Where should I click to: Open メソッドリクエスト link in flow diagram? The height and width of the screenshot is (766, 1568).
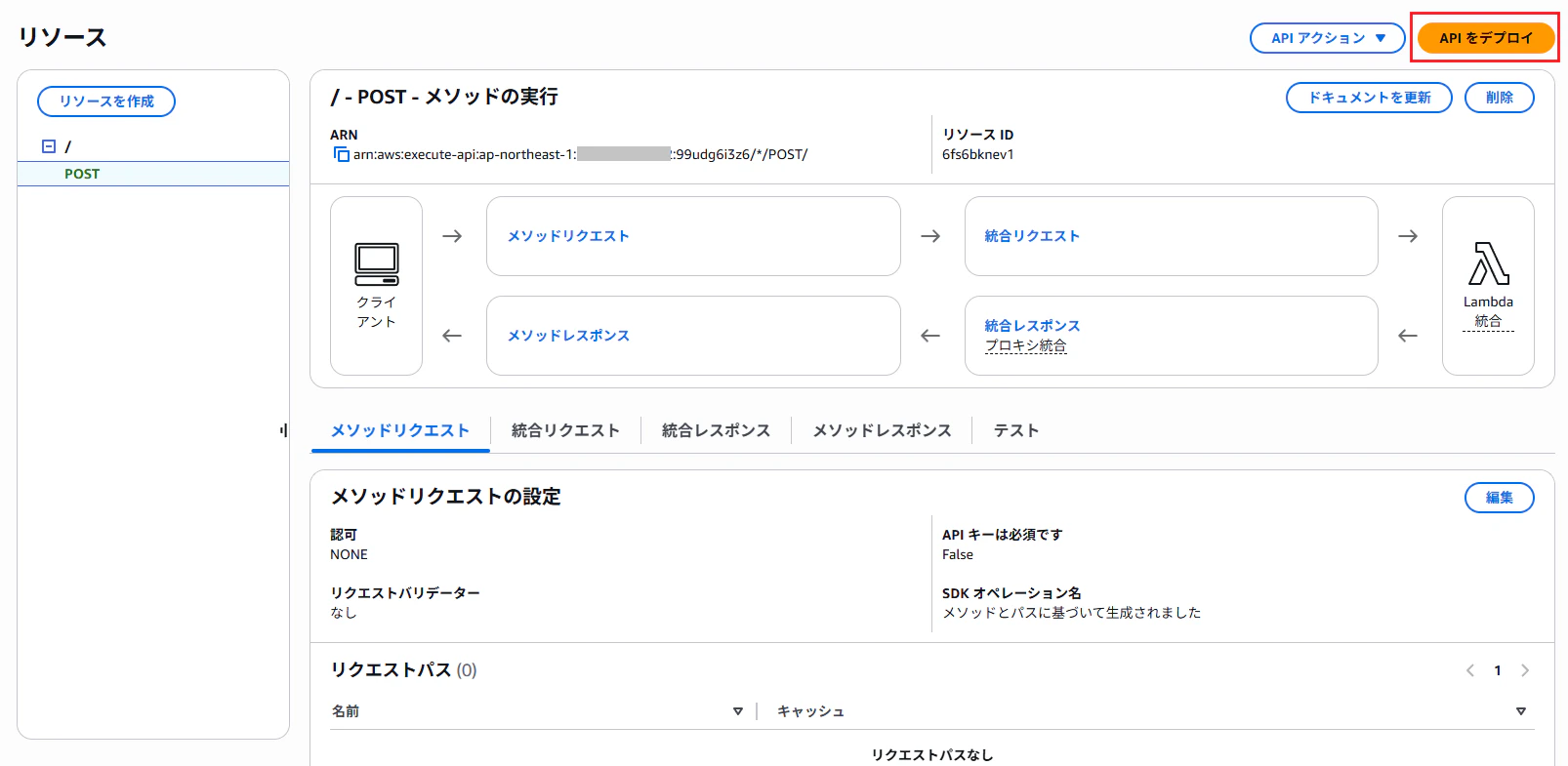tap(568, 236)
